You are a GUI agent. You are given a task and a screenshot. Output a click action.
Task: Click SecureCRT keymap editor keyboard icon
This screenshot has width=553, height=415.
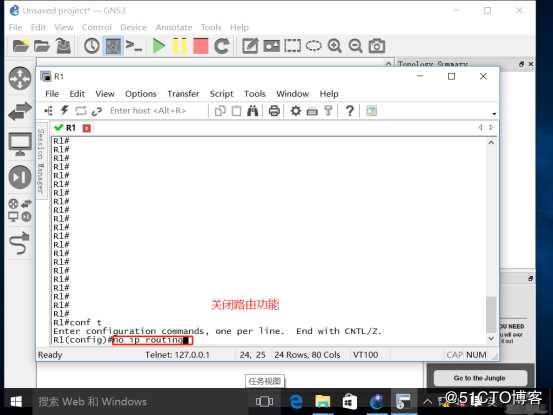click(x=312, y=111)
